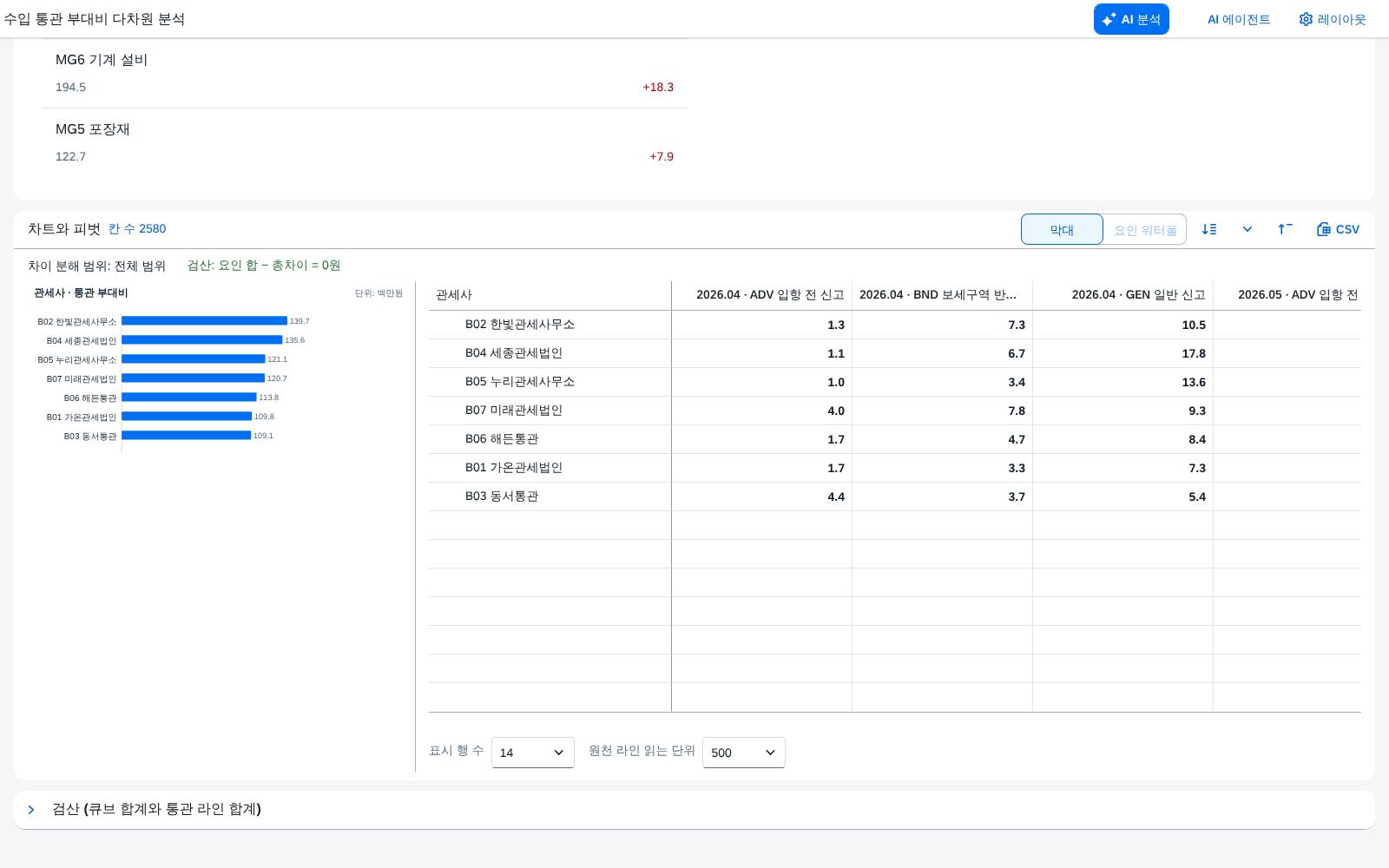The height and width of the screenshot is (868, 1389).
Task: Click the B03 동서통관 chart bar
Action: tap(186, 436)
